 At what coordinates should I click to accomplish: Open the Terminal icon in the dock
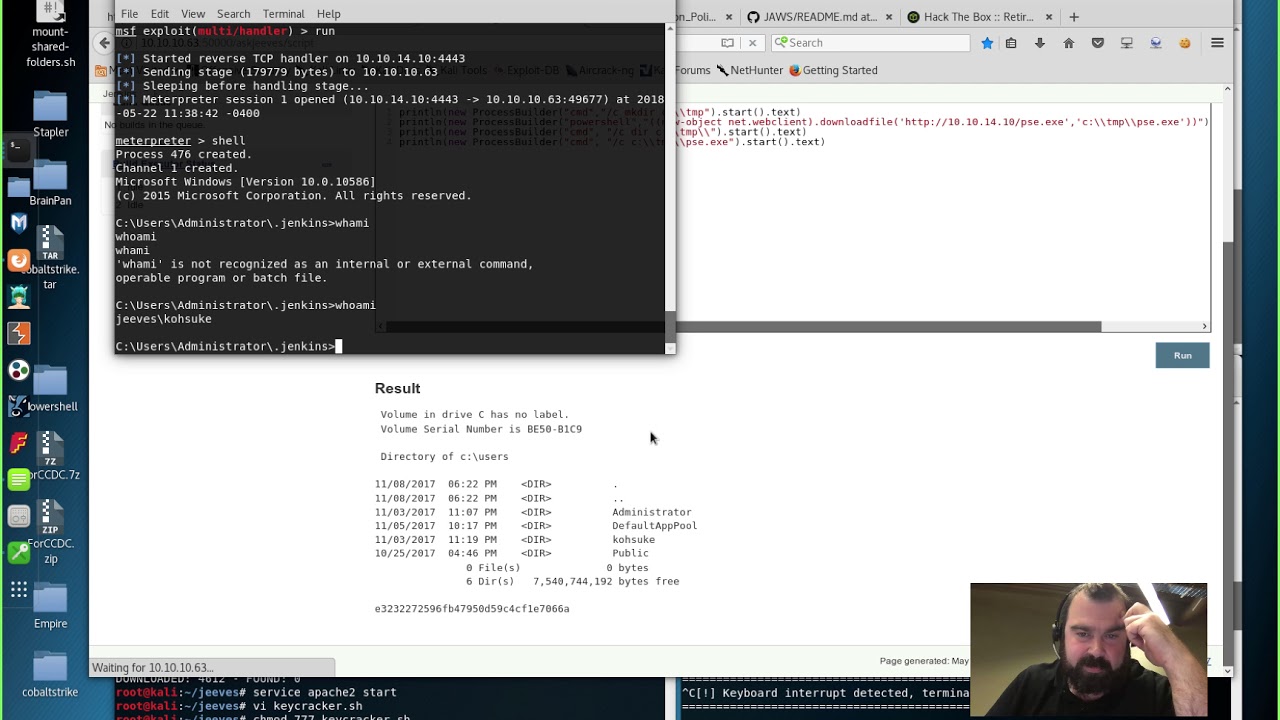coord(18,150)
